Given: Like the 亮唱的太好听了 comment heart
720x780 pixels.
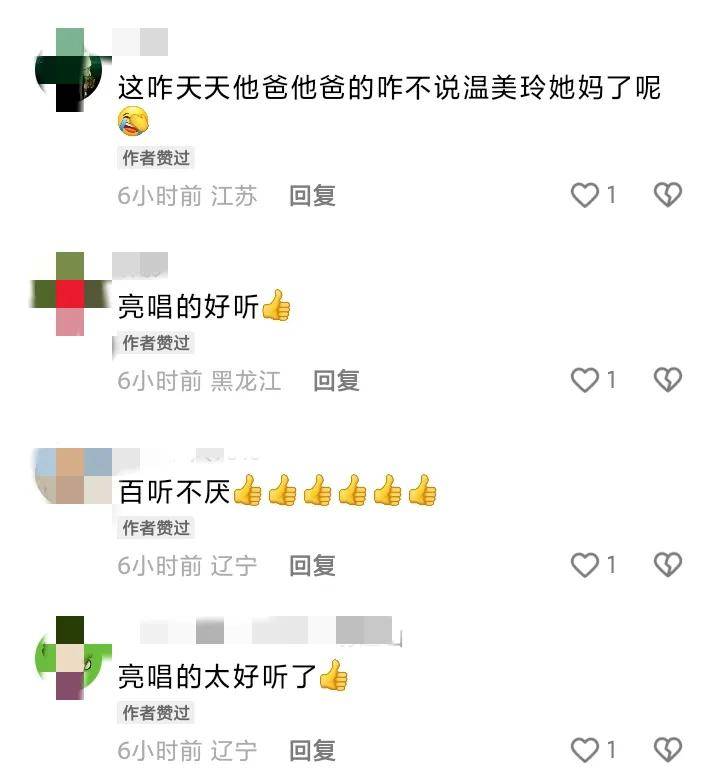Looking at the screenshot, I should point(585,750).
